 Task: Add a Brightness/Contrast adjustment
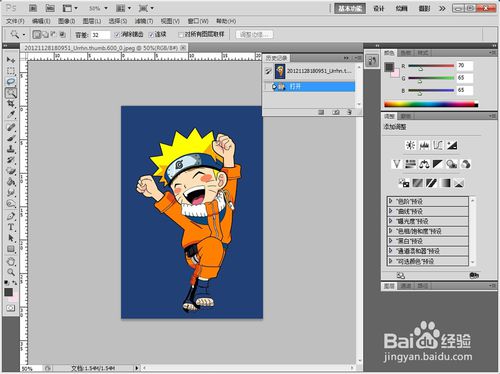click(x=410, y=145)
